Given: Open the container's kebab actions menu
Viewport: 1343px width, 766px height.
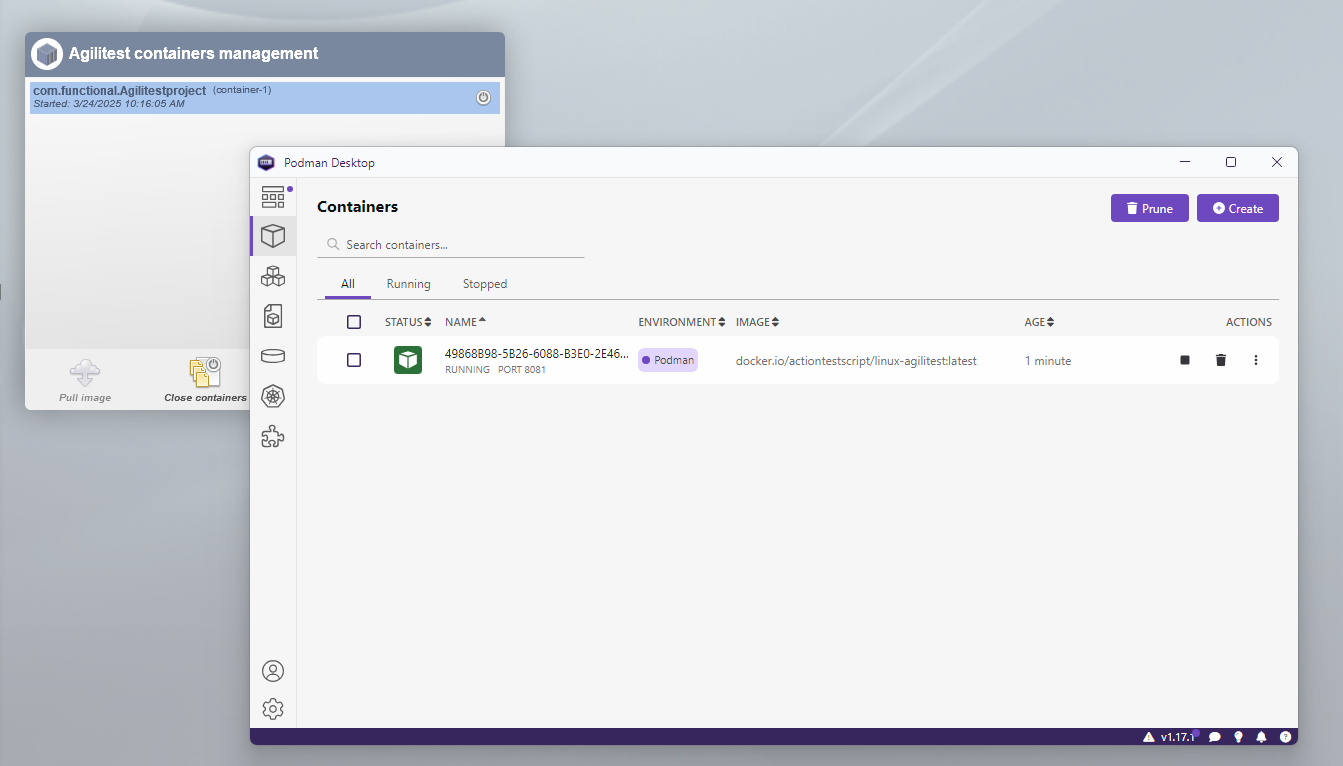Looking at the screenshot, I should coord(1256,360).
